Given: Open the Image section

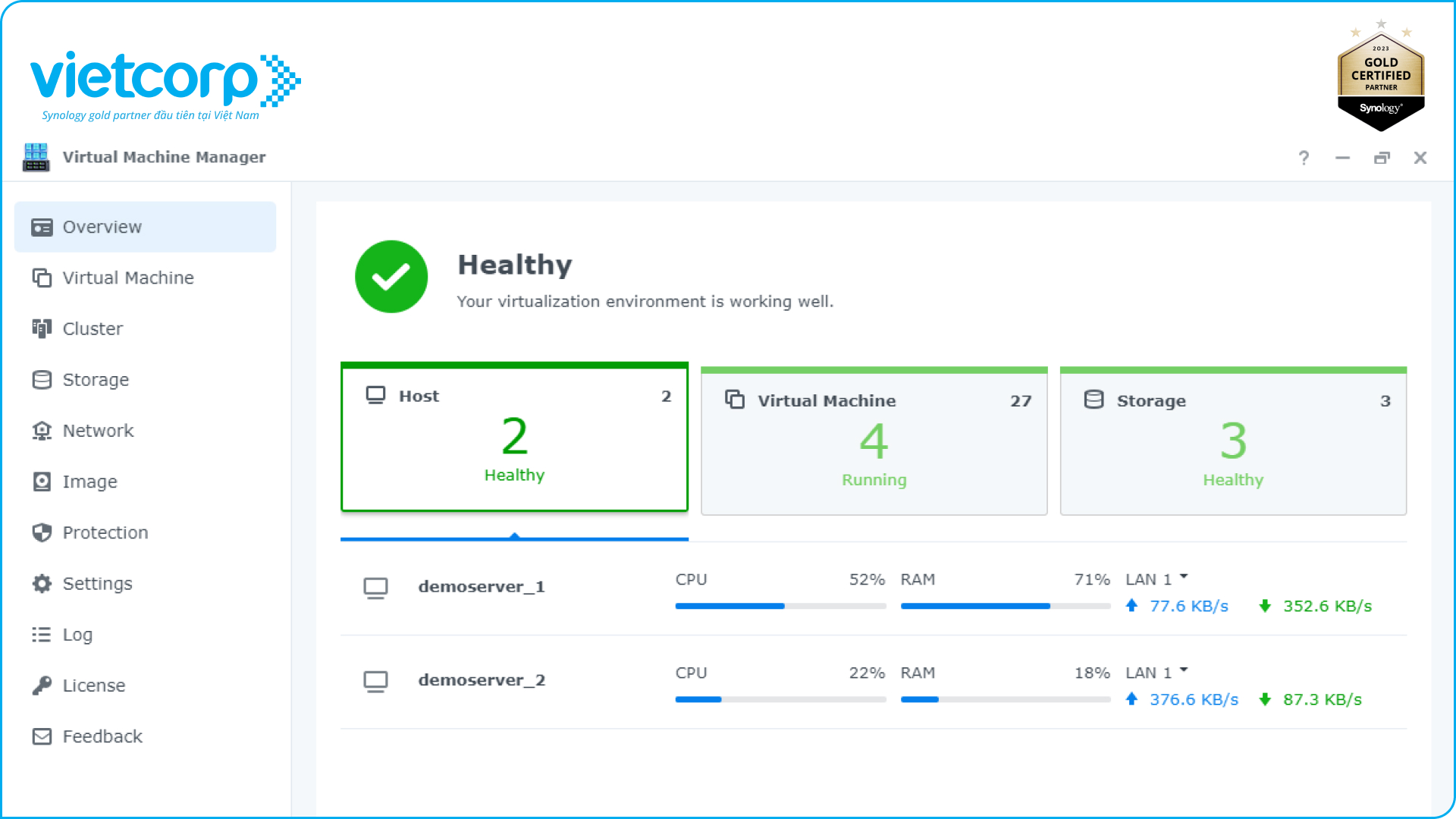Looking at the screenshot, I should click(89, 482).
